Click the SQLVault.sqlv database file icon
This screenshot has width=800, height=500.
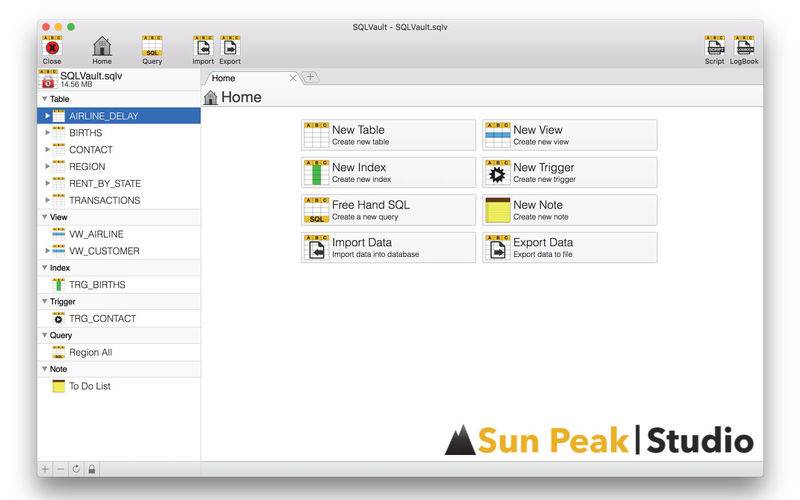pyautogui.click(x=48, y=79)
